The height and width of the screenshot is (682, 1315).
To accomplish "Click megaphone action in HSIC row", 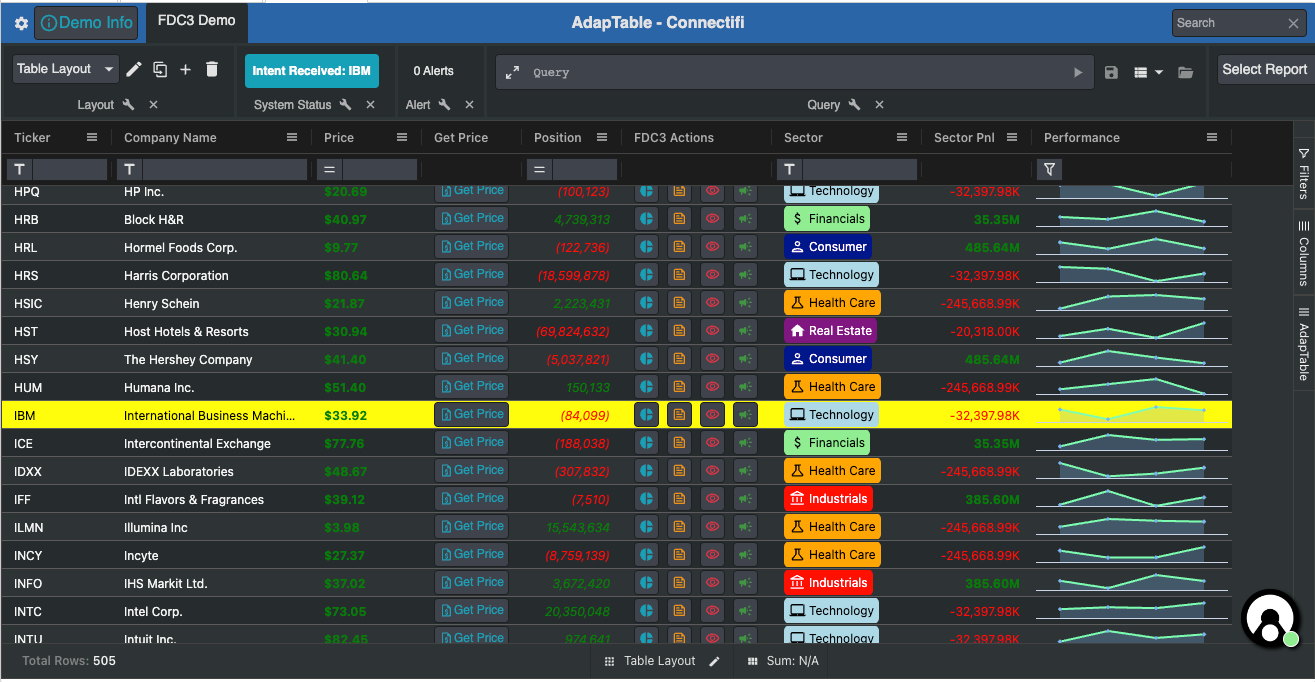I will [x=745, y=302].
